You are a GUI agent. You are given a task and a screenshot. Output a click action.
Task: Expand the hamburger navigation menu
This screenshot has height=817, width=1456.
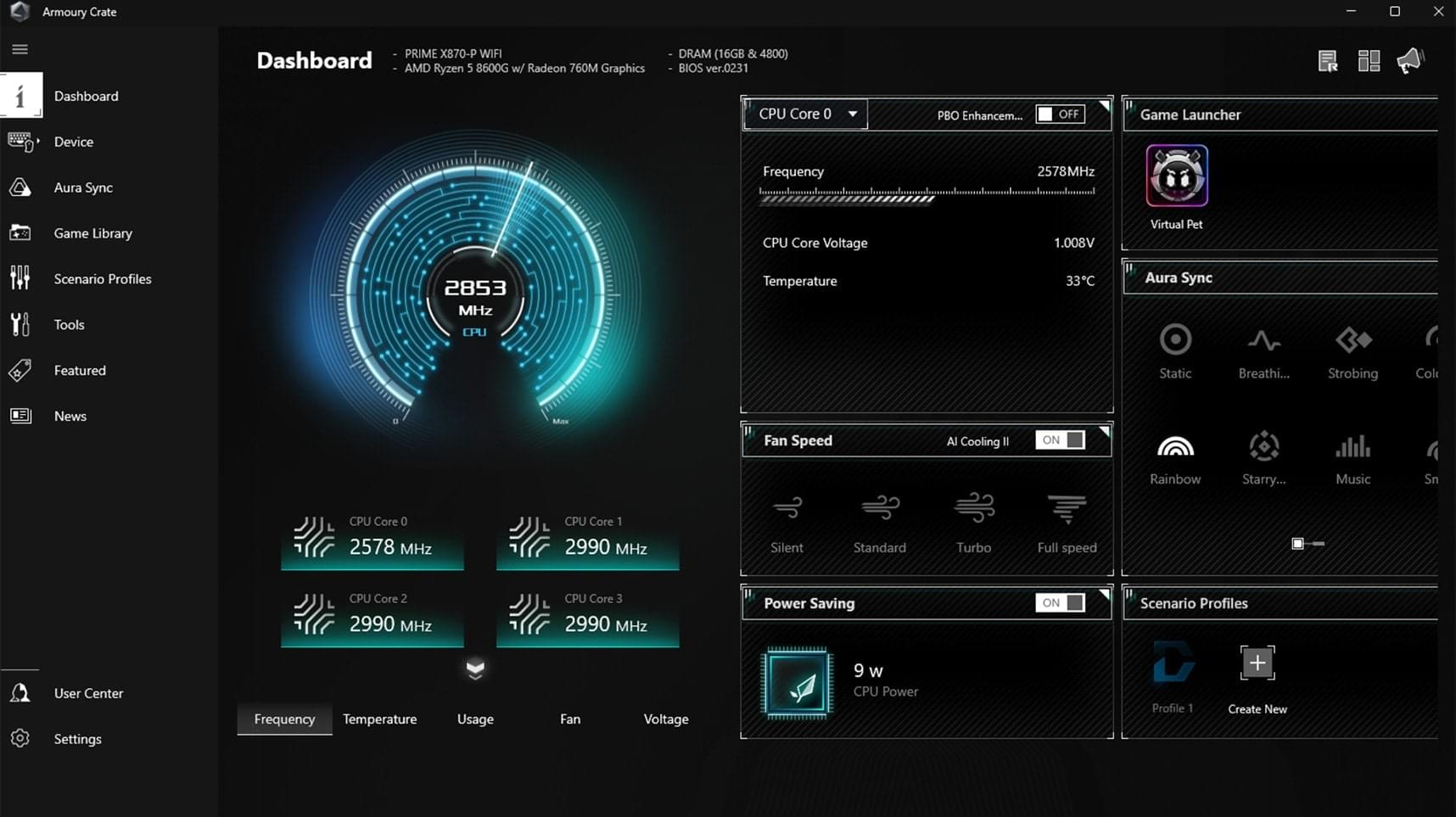click(20, 49)
